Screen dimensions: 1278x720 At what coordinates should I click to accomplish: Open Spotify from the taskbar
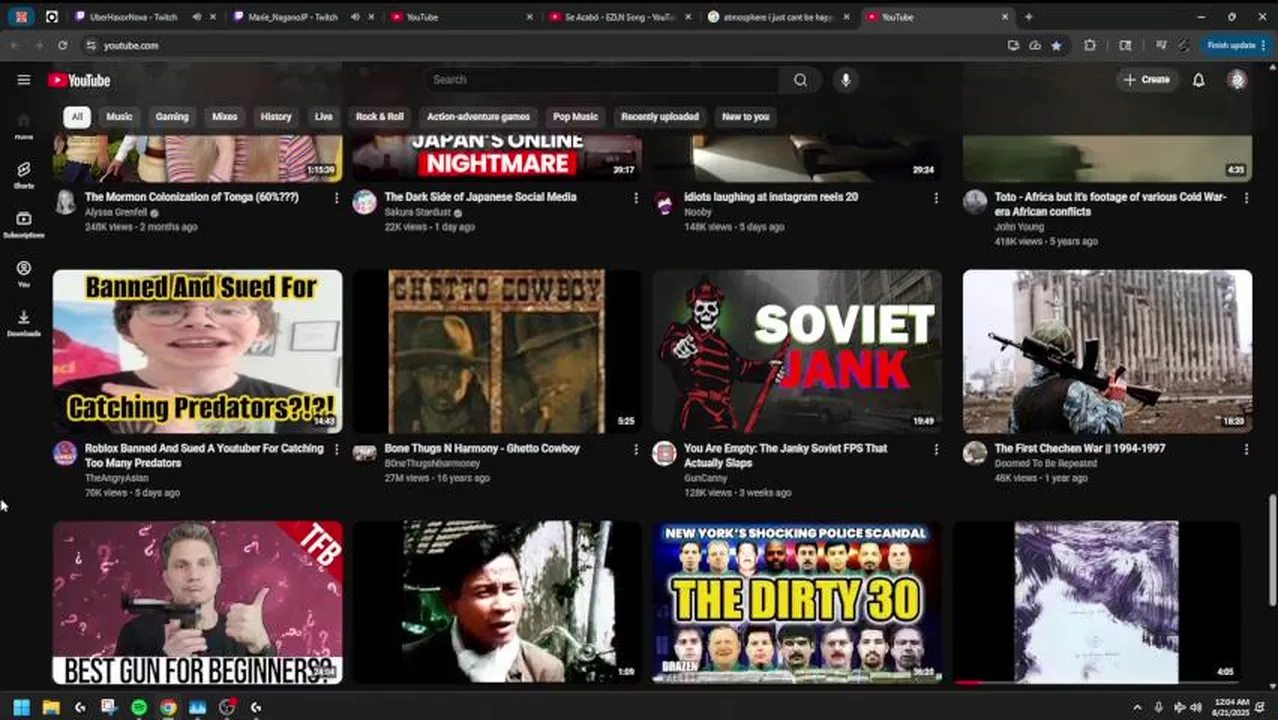tap(139, 707)
